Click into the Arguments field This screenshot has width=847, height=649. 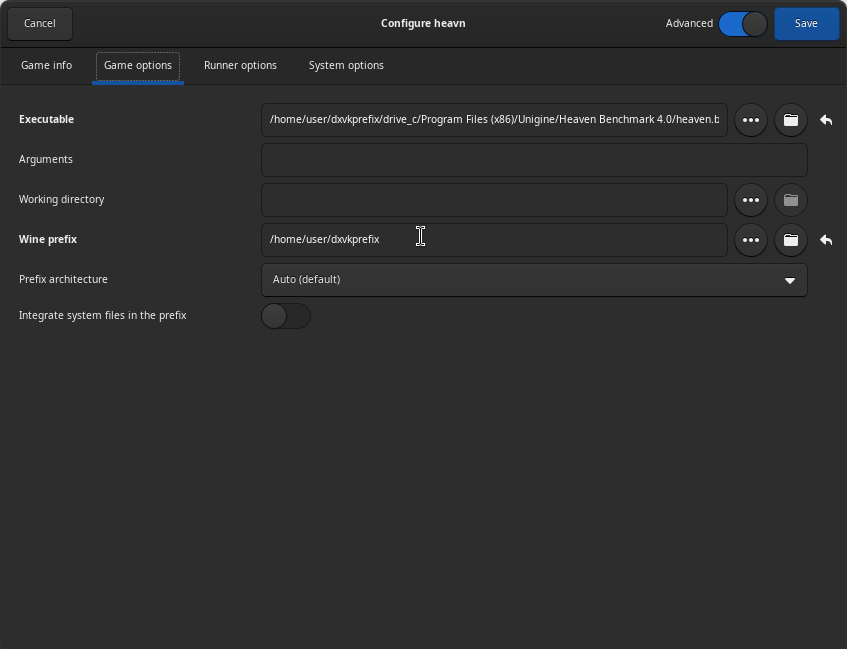pos(534,160)
